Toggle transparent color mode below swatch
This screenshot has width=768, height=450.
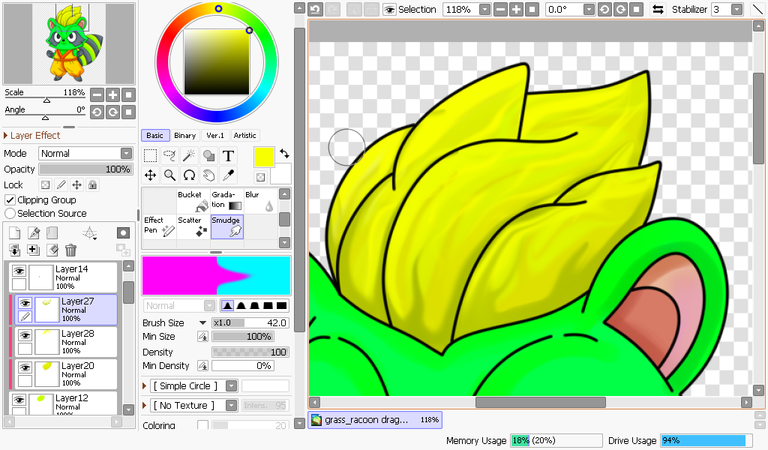(261, 177)
